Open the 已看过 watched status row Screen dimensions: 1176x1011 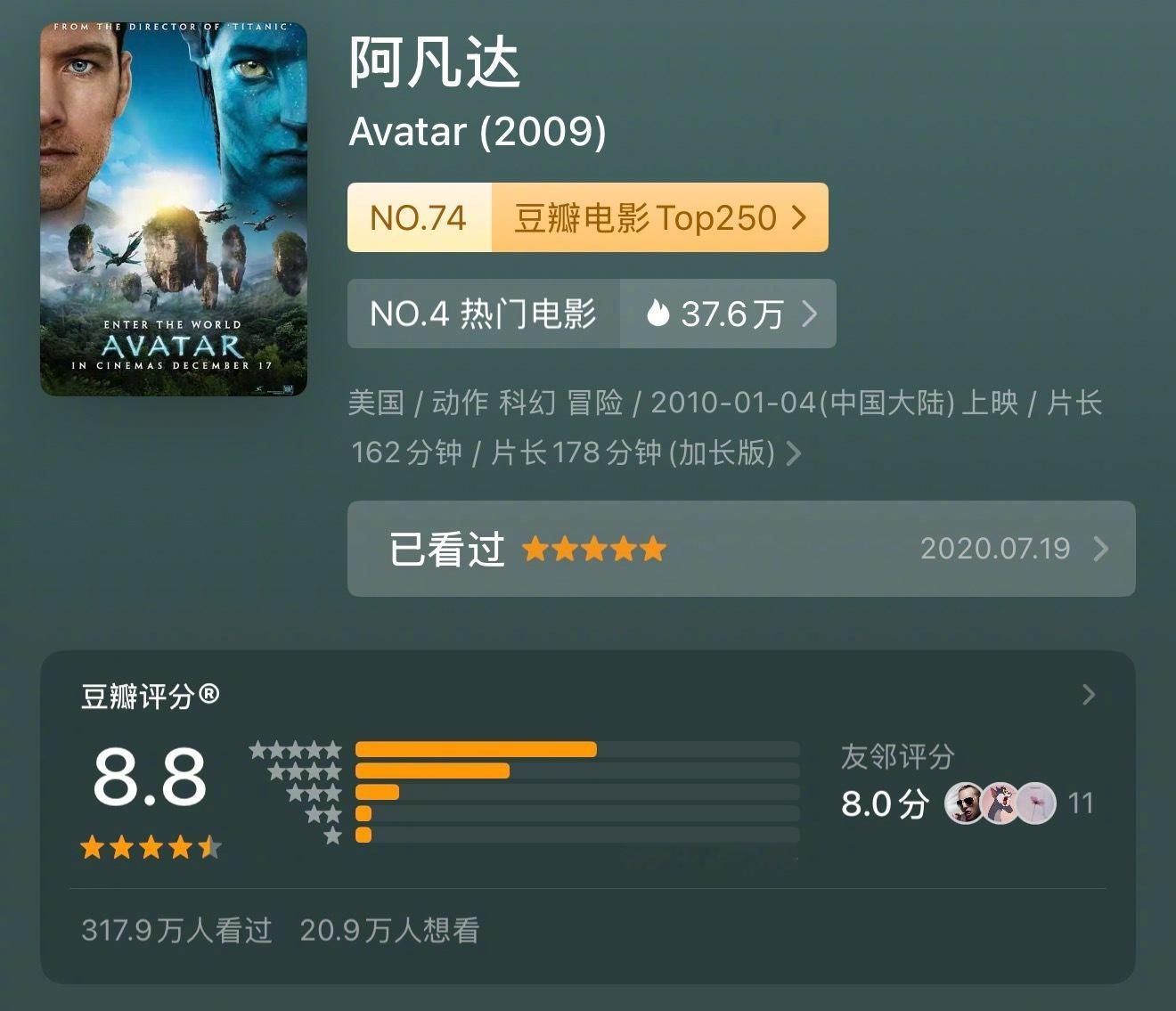click(741, 549)
